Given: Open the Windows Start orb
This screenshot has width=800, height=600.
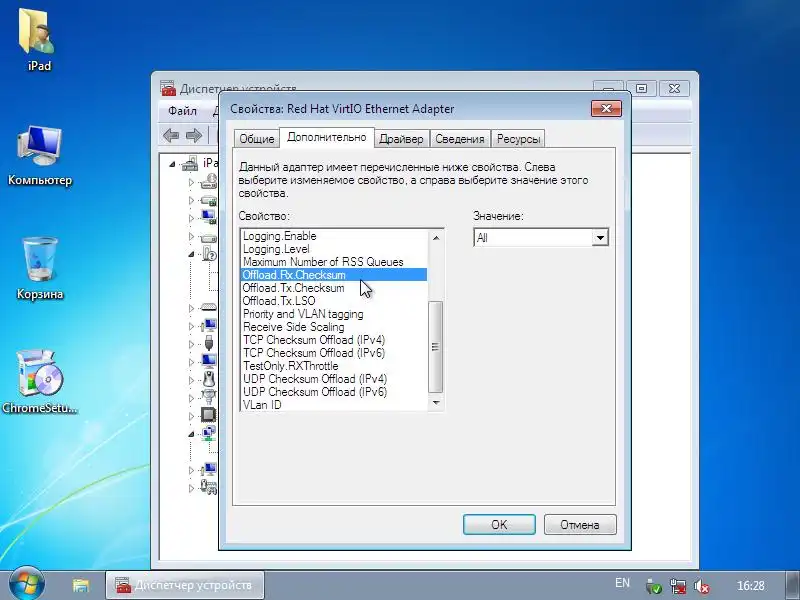Looking at the screenshot, I should (26, 583).
